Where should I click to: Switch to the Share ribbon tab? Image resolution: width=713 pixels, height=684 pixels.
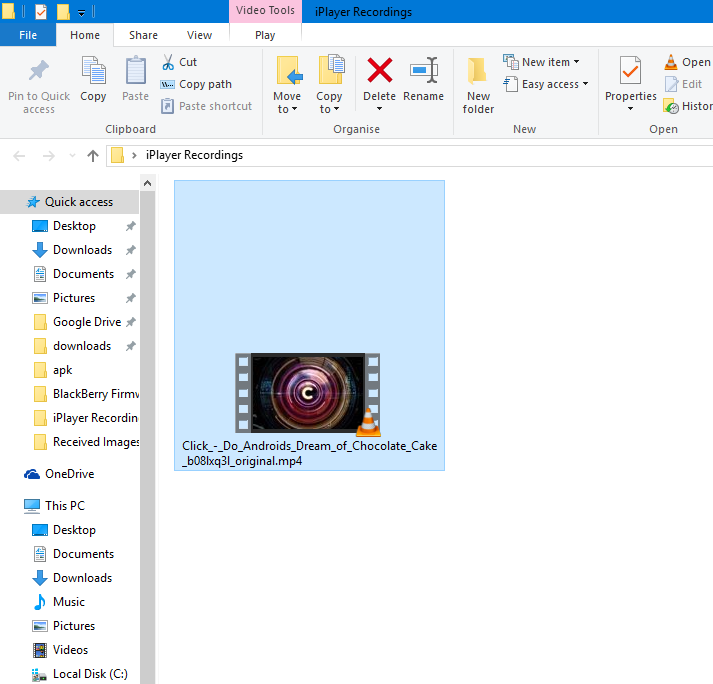coord(143,35)
